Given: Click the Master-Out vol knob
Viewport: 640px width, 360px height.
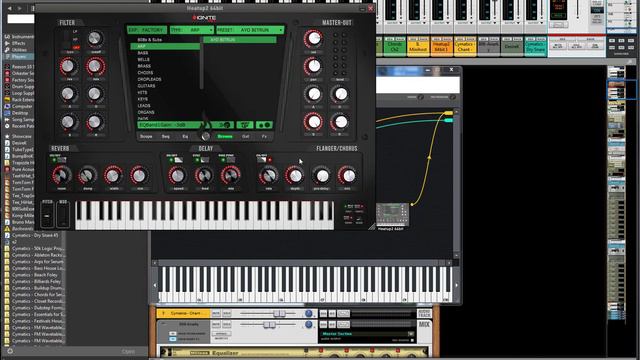Looking at the screenshot, I should [313, 39].
